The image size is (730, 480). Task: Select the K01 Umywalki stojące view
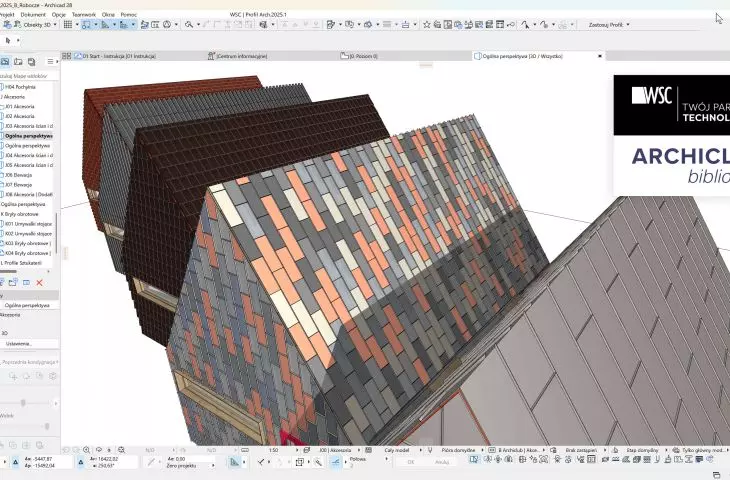coord(28,224)
